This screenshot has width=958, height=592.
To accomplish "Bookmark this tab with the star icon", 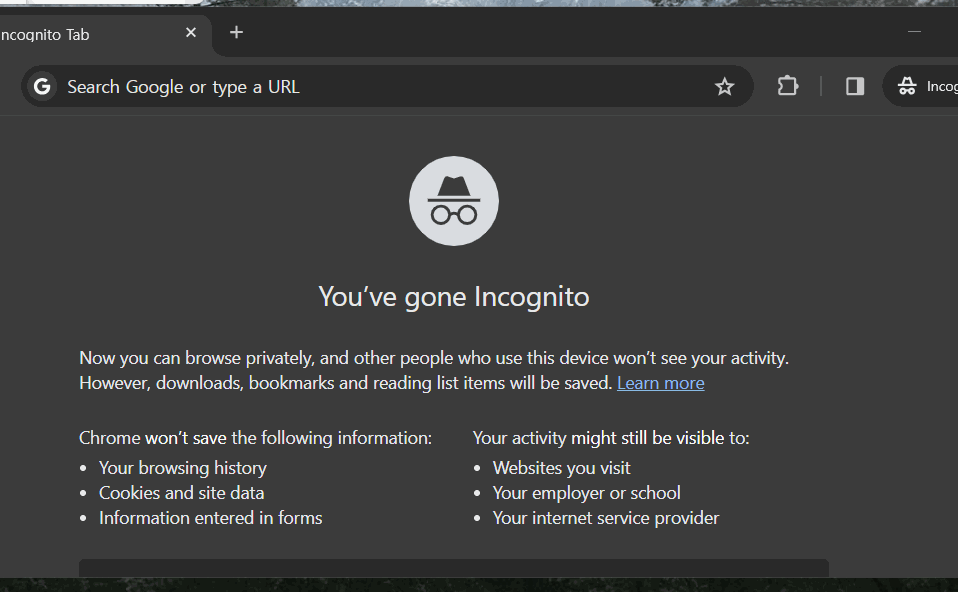I will pos(724,87).
